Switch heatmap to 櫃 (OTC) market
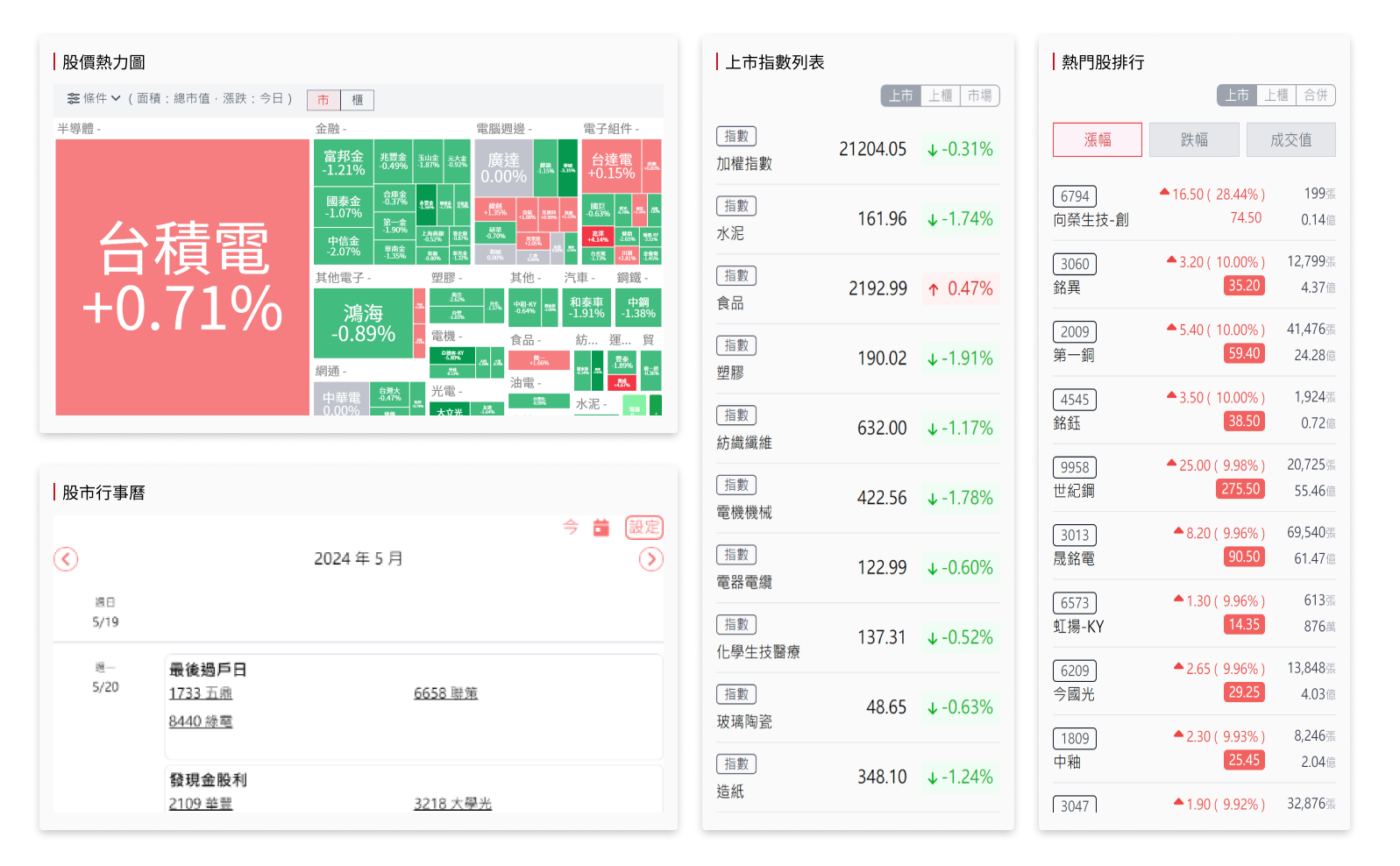The image size is (1400, 866). [358, 100]
